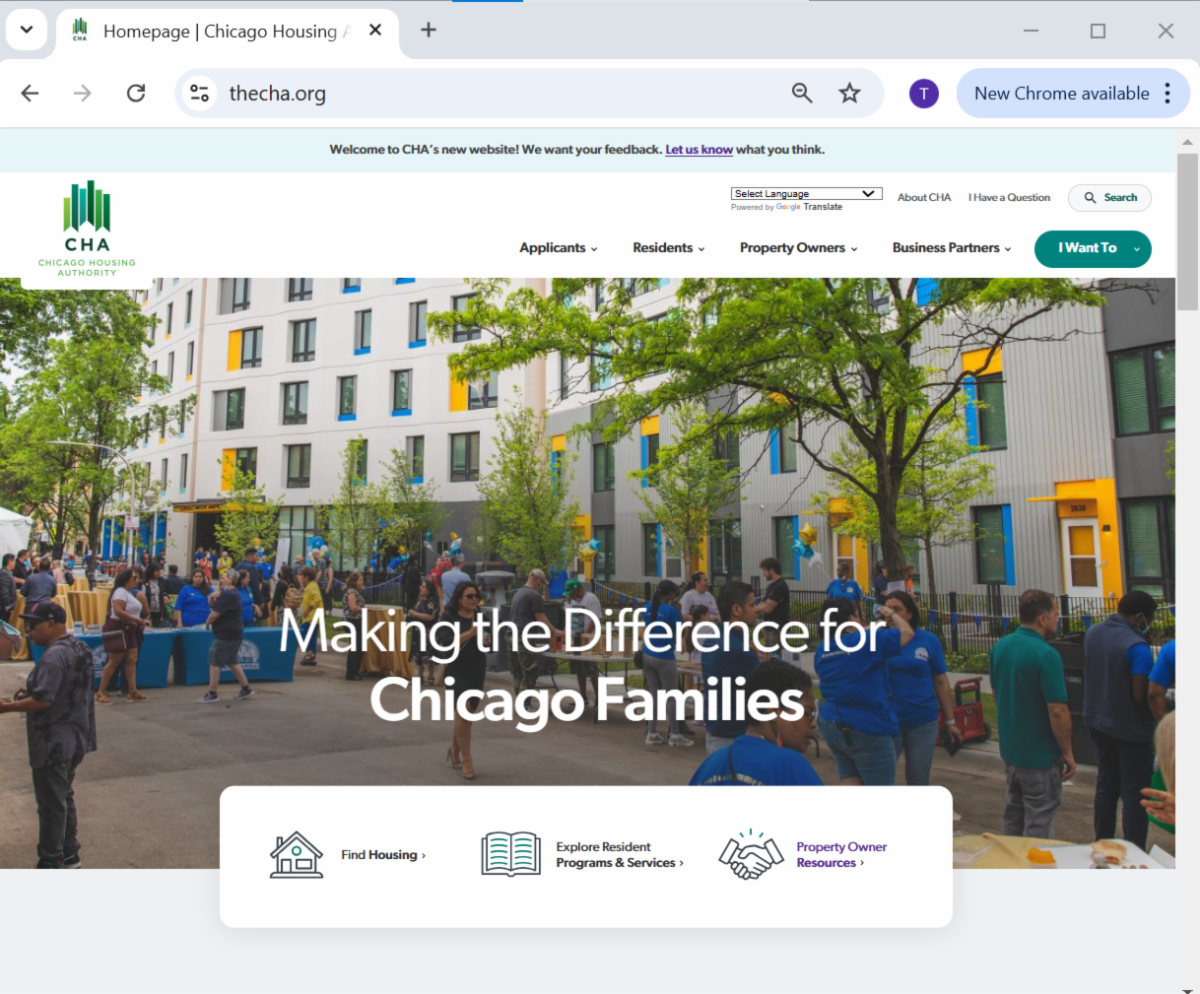Select the Homepage Chicago Housing tab
The height and width of the screenshot is (994, 1200).
click(227, 31)
